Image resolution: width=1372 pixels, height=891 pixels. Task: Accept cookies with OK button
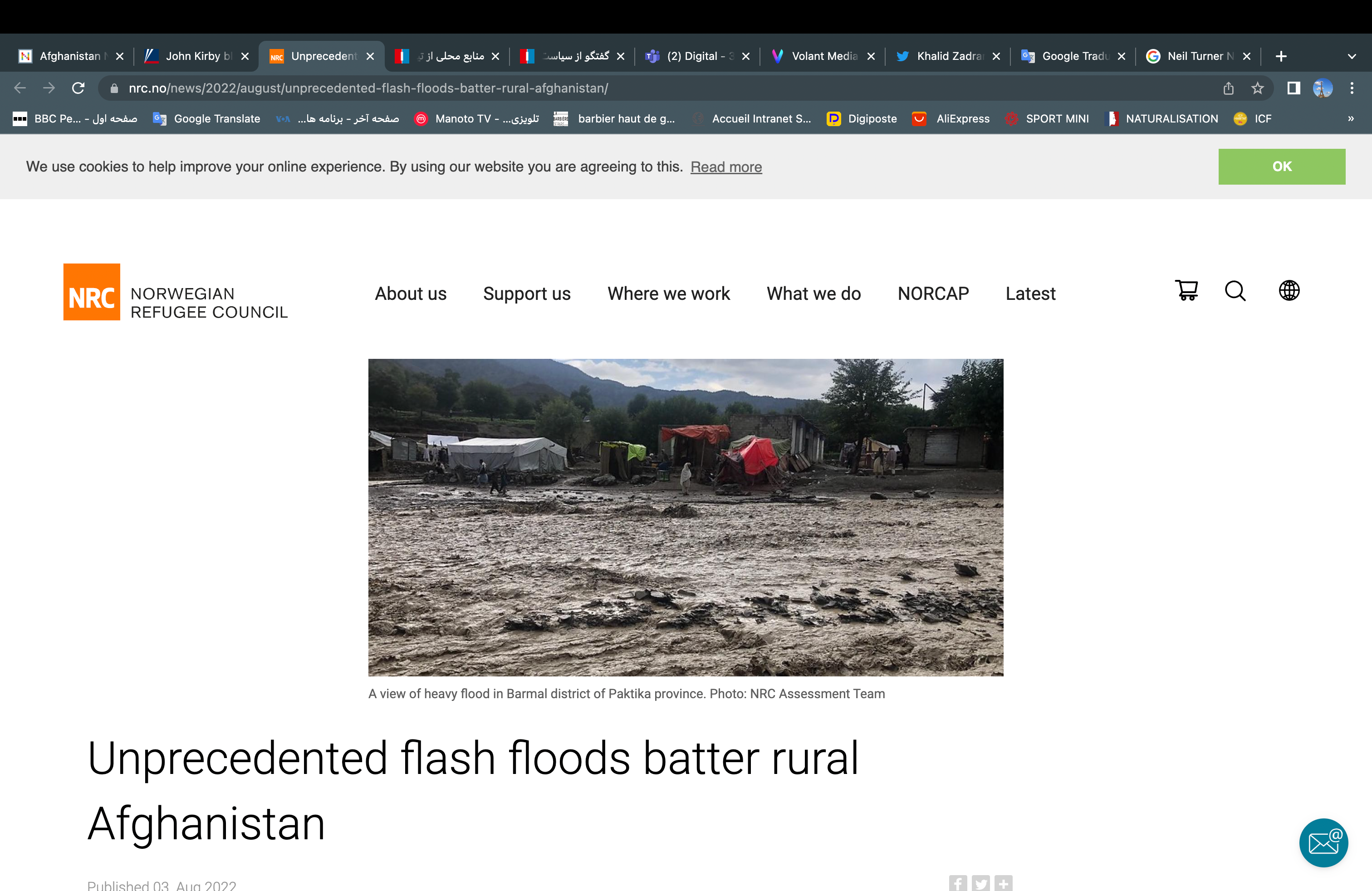pyautogui.click(x=1282, y=166)
